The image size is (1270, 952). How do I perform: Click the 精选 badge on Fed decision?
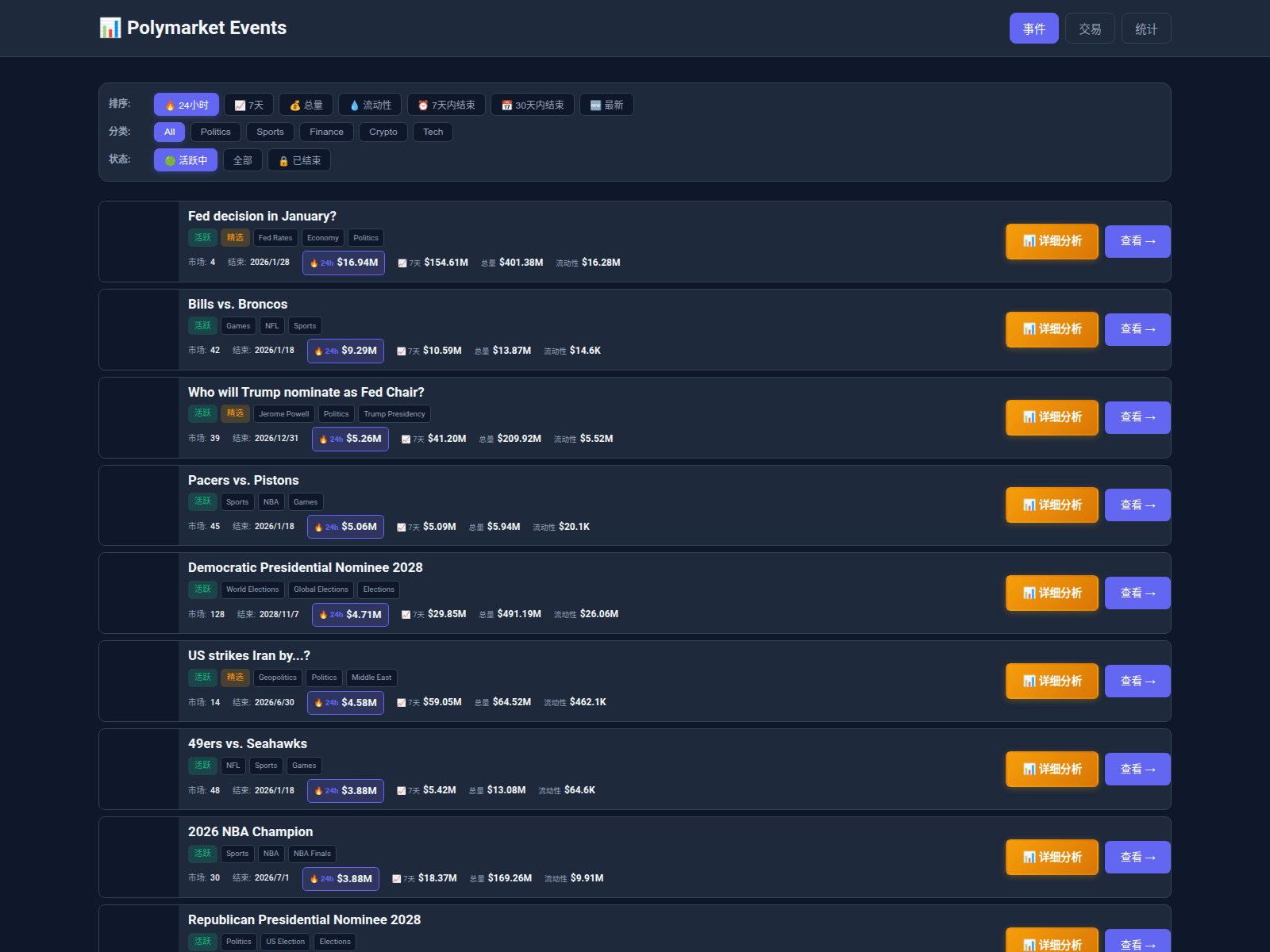235,237
